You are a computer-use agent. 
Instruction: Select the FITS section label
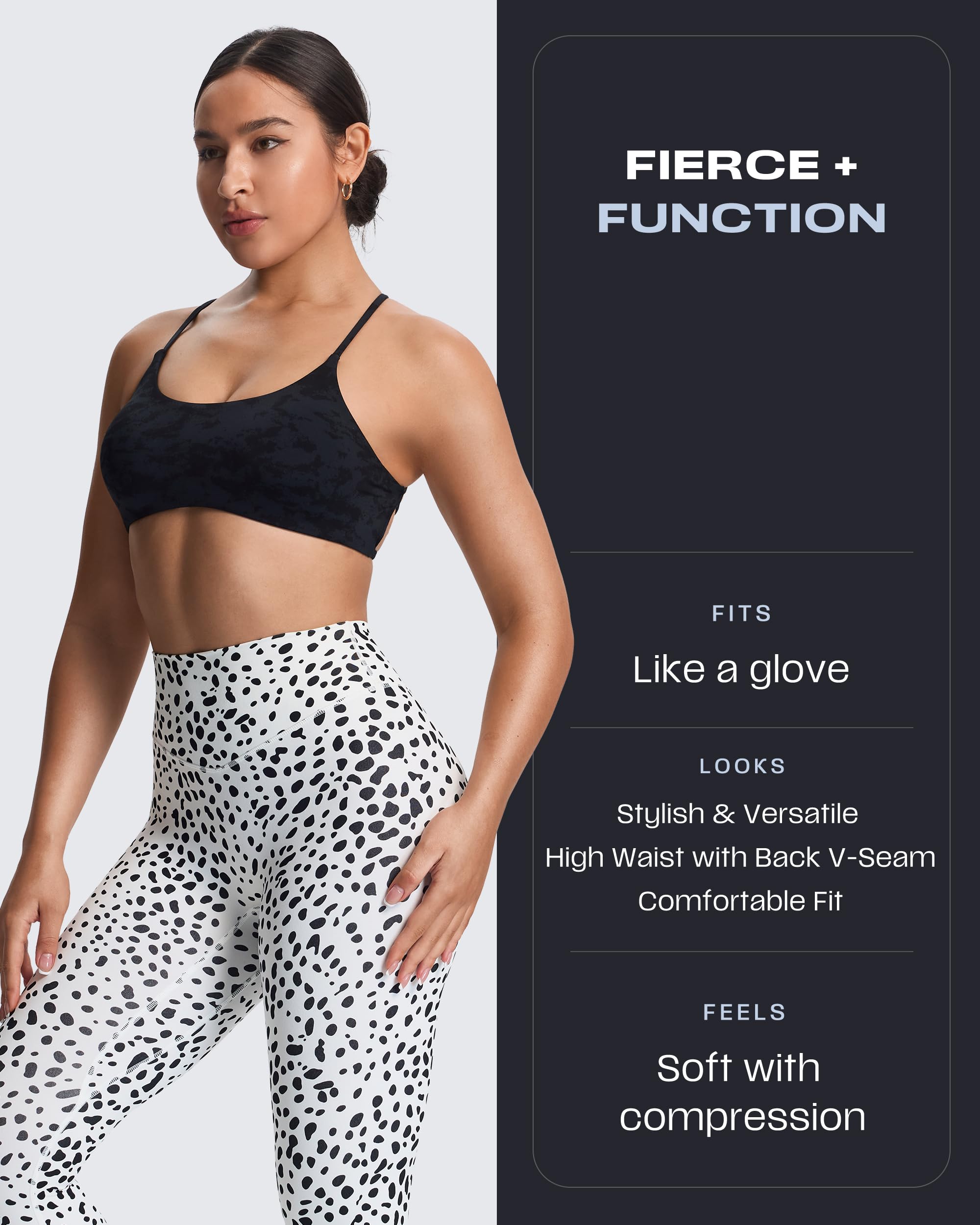pos(742,613)
